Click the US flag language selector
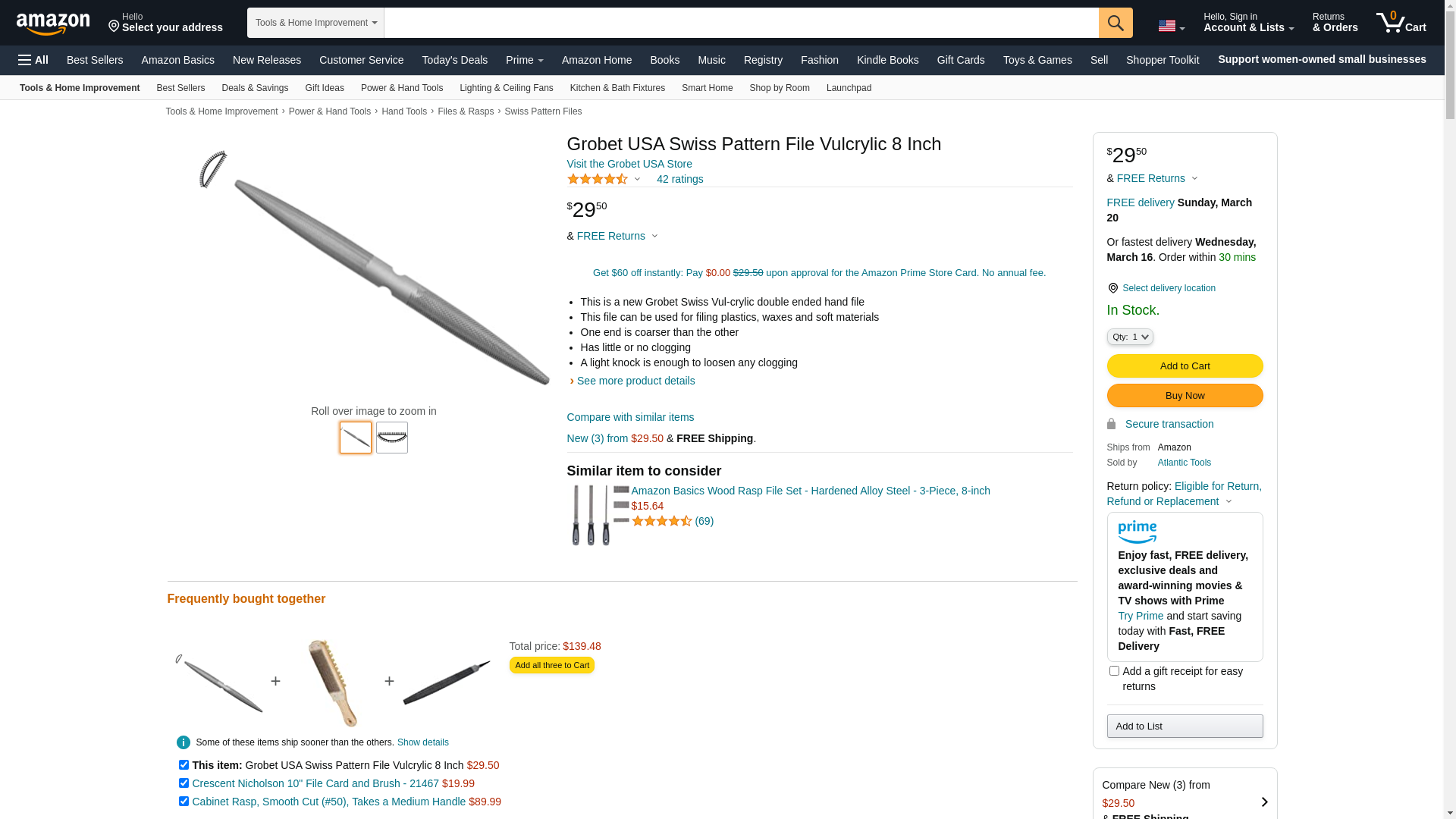The width and height of the screenshot is (1456, 819). pyautogui.click(x=1171, y=26)
